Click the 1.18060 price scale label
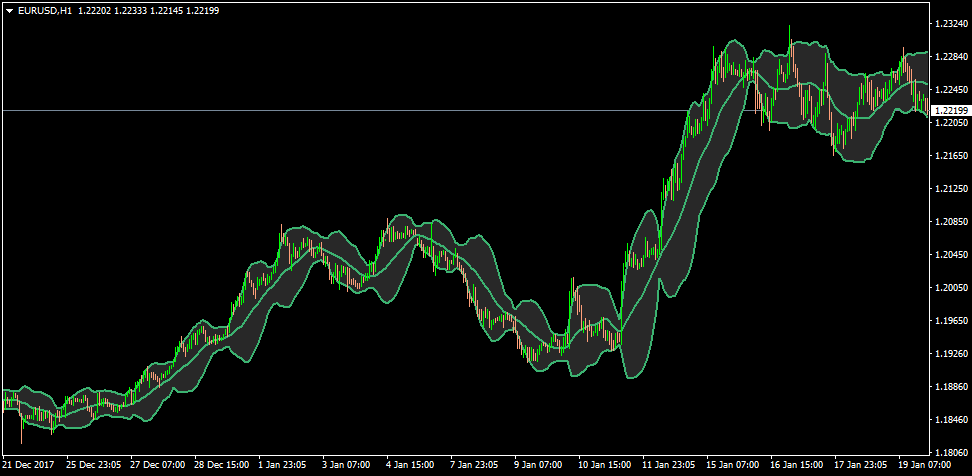Viewport: 972px width, 476px height. 951,452
